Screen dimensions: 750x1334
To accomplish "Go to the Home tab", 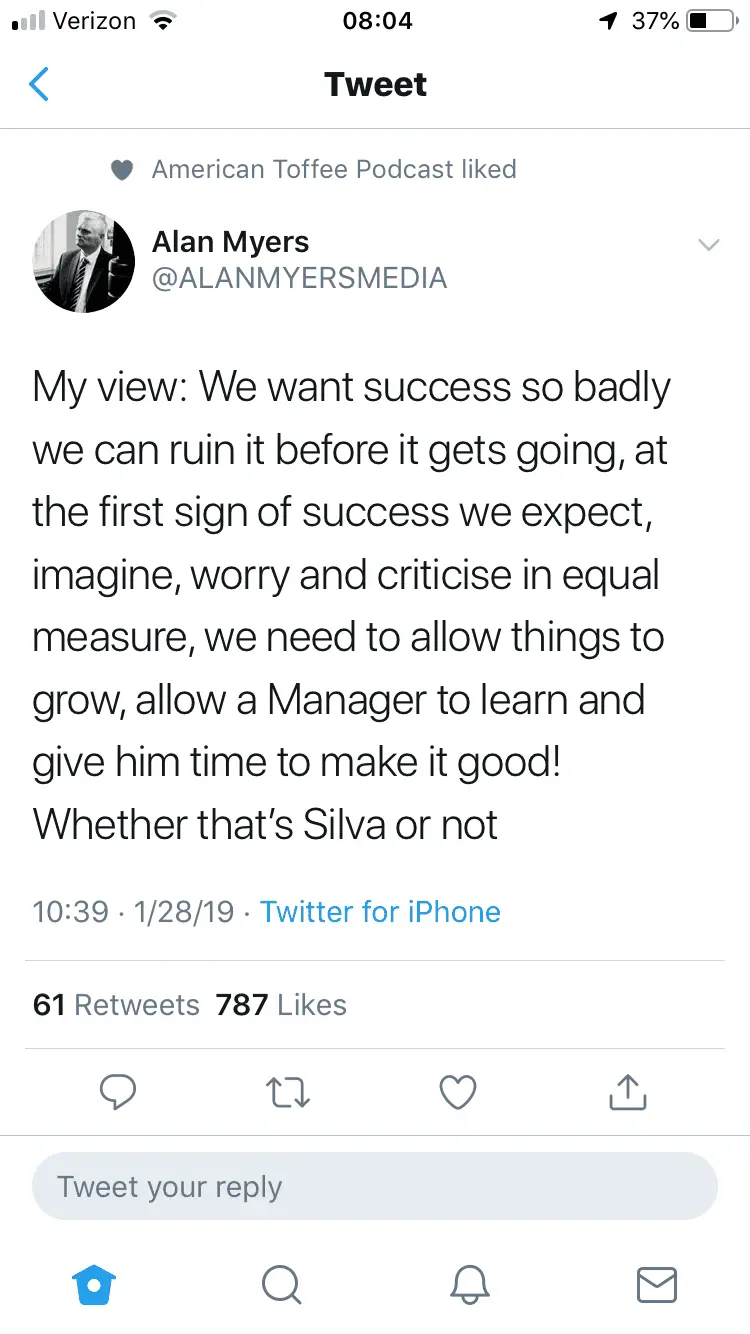I will point(95,1285).
